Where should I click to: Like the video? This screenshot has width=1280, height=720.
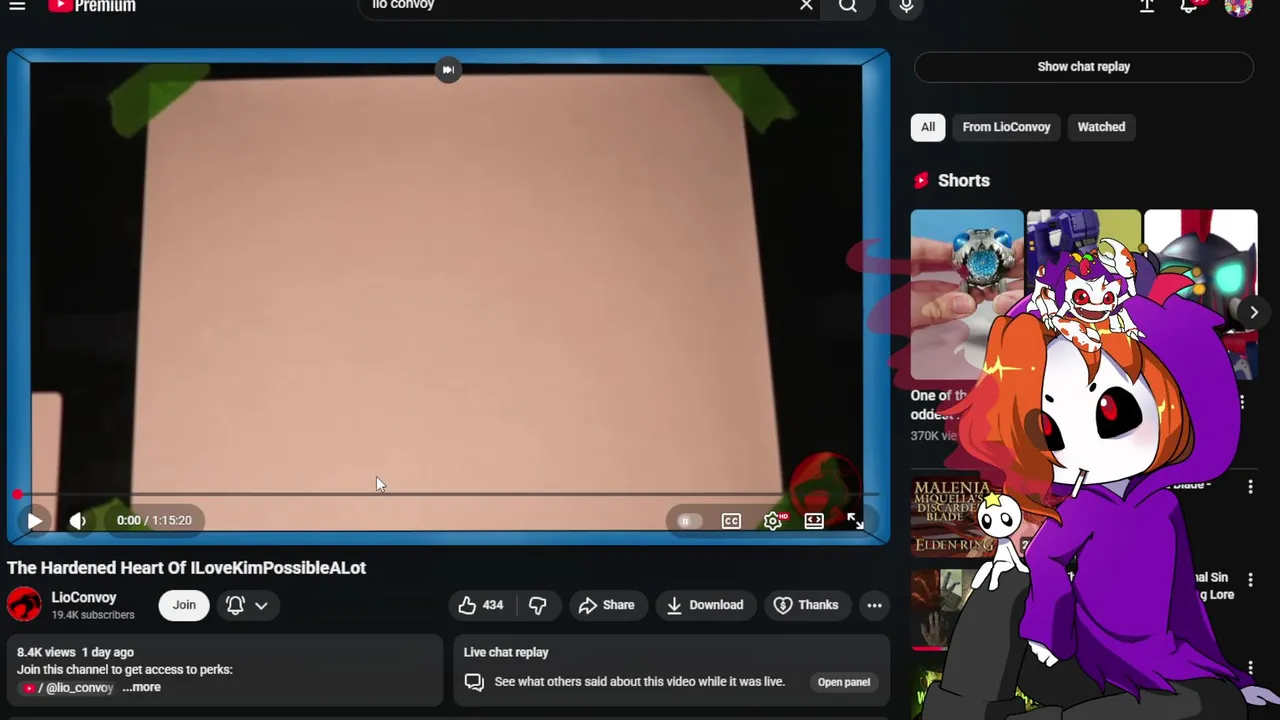click(481, 605)
